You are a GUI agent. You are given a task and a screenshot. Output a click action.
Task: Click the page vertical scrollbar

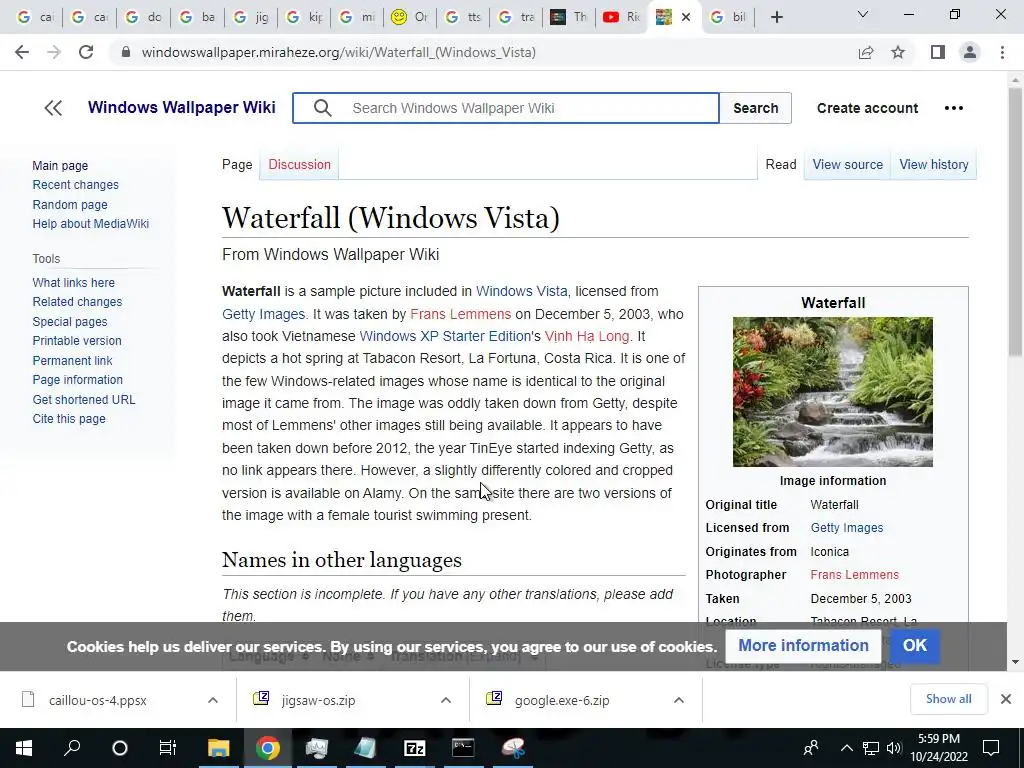coord(1015,222)
